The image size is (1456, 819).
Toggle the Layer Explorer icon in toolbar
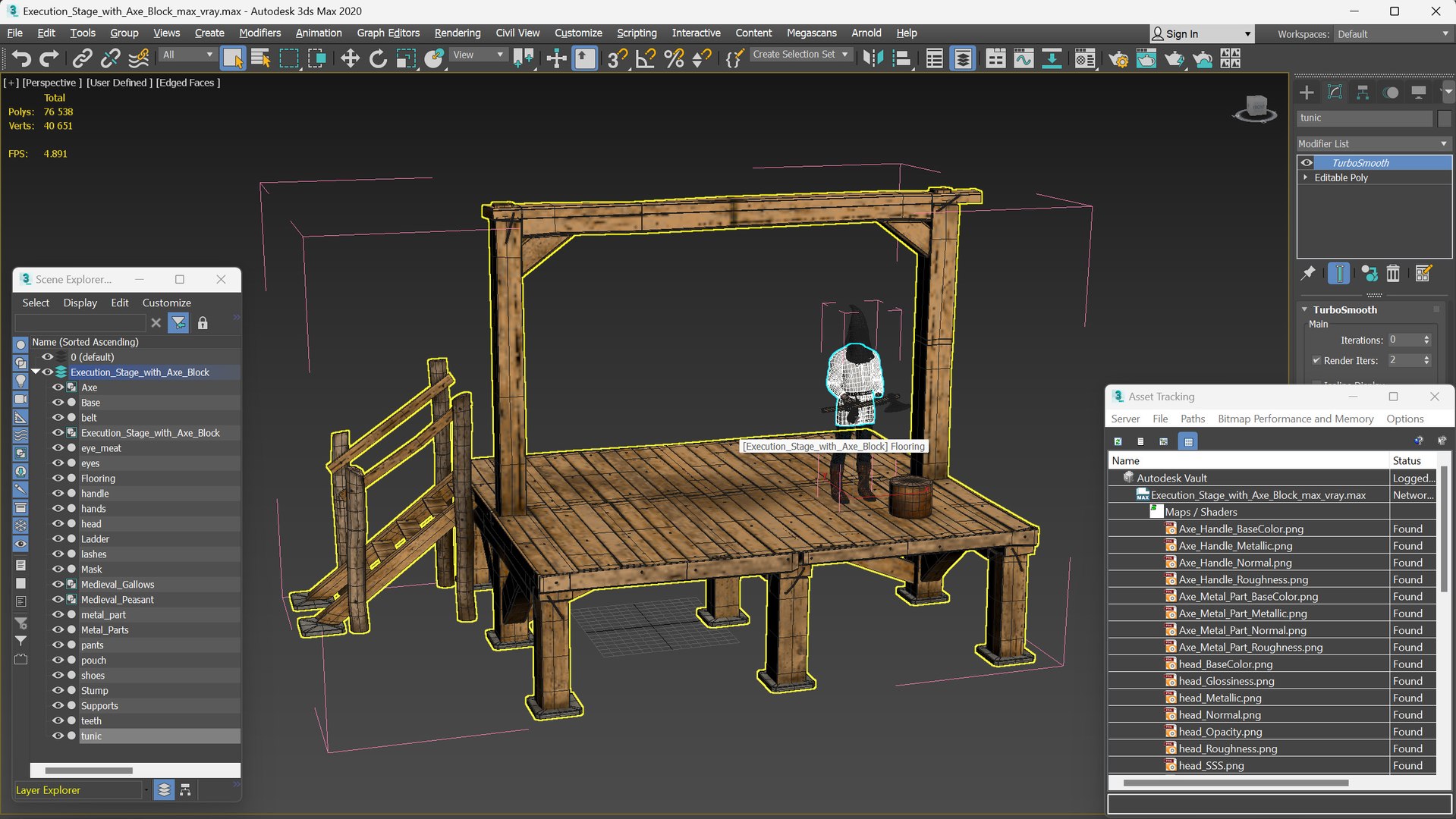[963, 58]
